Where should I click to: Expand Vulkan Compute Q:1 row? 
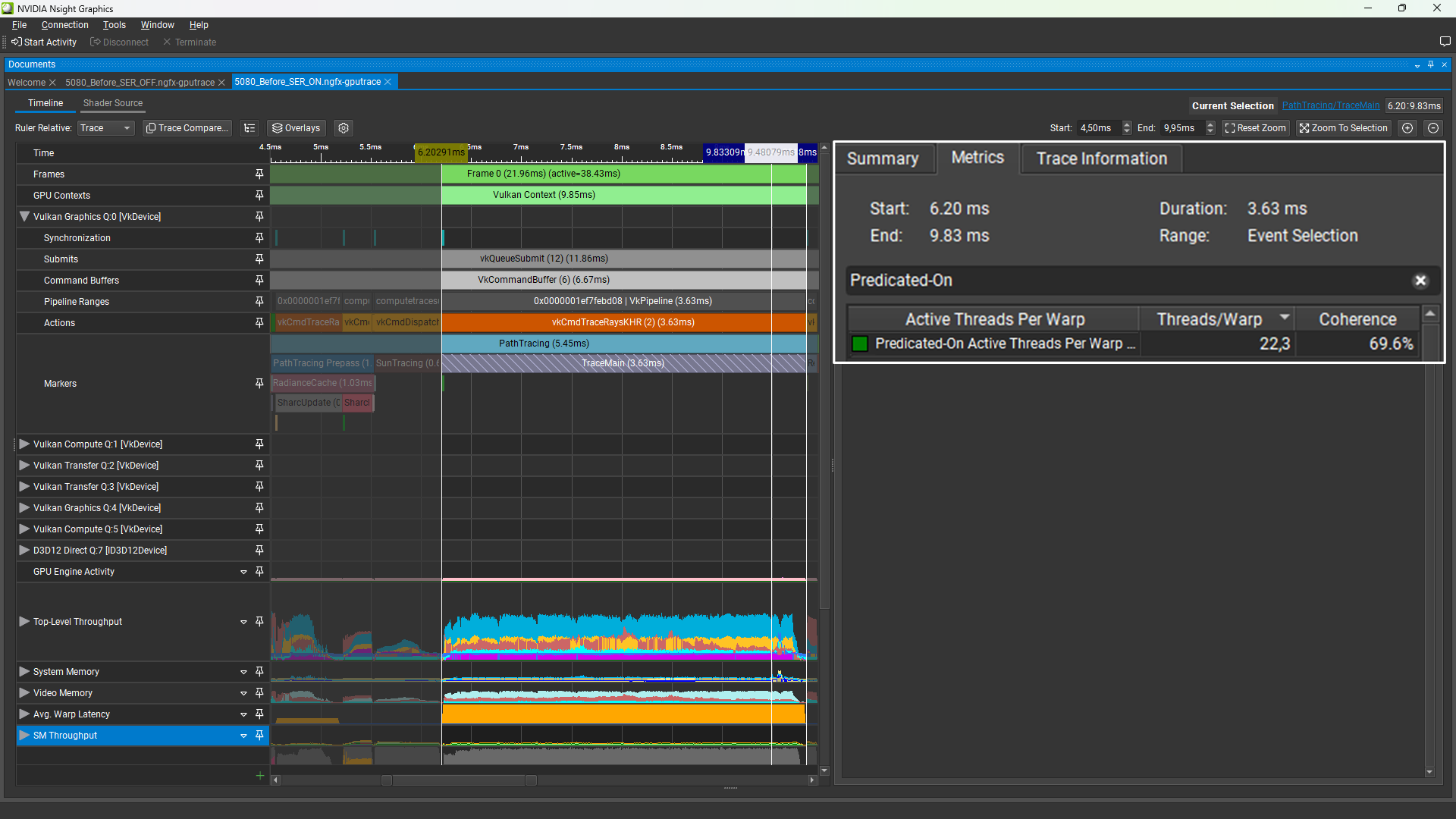(24, 444)
